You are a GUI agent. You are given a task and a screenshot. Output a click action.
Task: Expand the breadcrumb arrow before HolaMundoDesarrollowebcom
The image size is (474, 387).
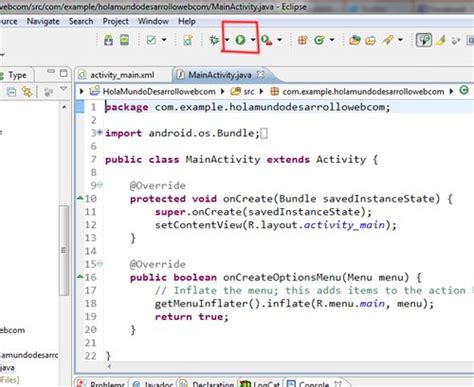[81, 91]
